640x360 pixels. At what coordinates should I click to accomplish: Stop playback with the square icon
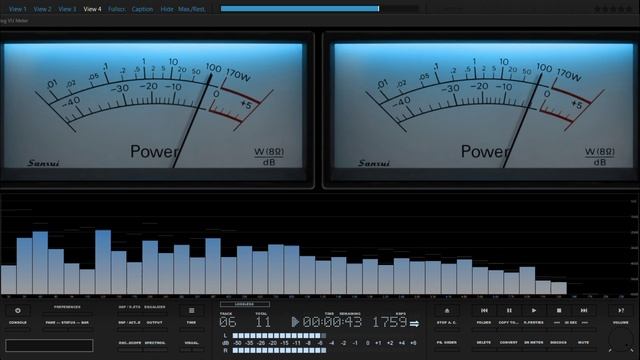[559, 311]
